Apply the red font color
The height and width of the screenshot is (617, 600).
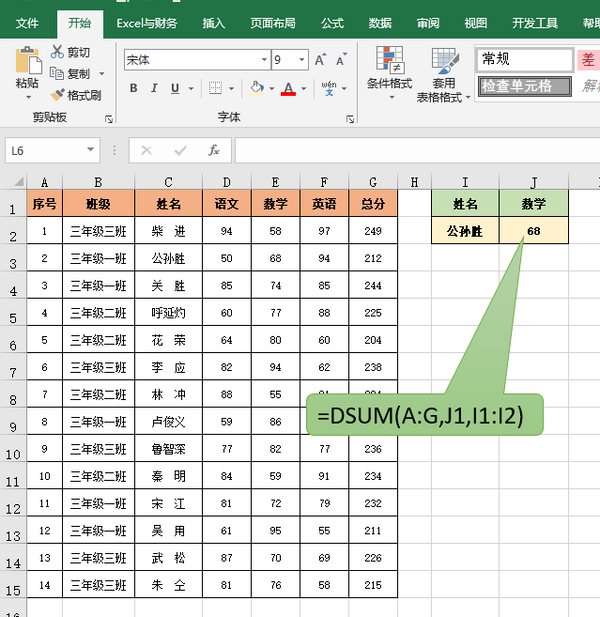(288, 88)
